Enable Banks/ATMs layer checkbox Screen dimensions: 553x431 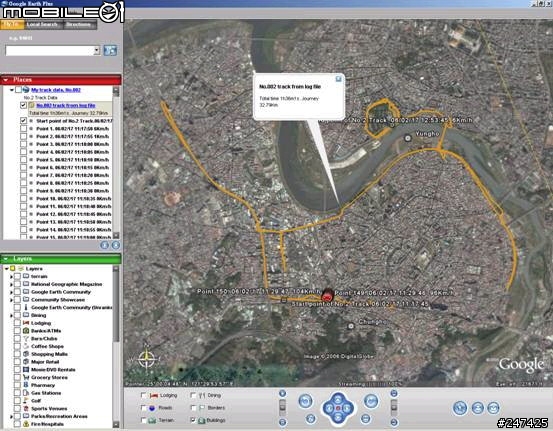pyautogui.click(x=17, y=331)
